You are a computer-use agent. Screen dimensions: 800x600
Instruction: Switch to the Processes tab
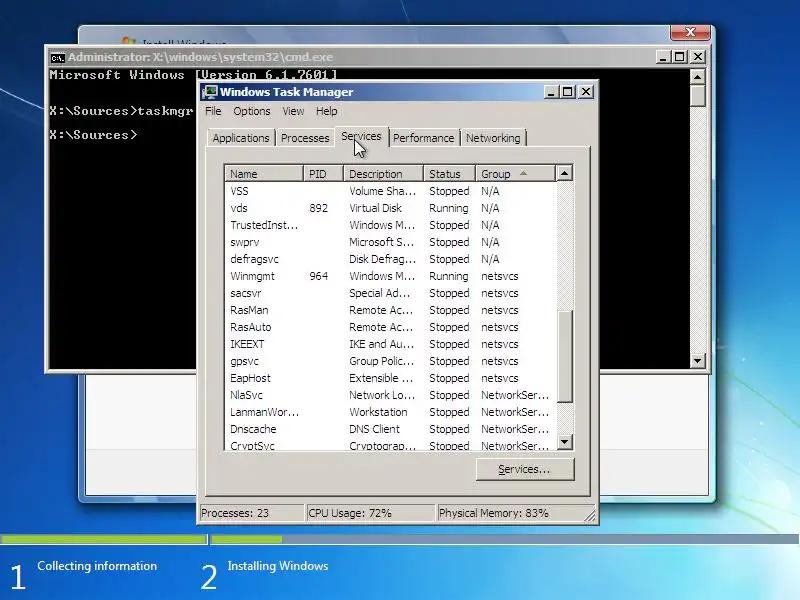[x=305, y=138]
